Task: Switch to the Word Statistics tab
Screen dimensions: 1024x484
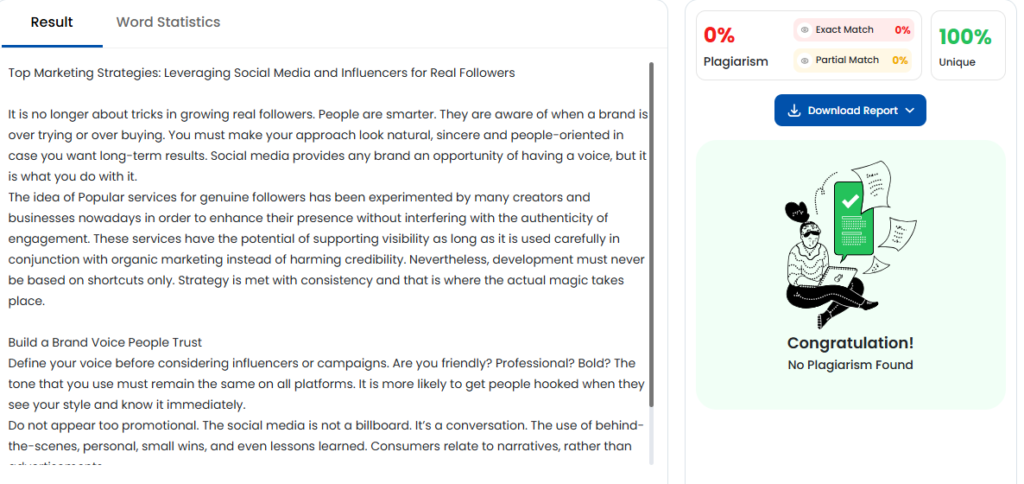Action: coord(168,22)
